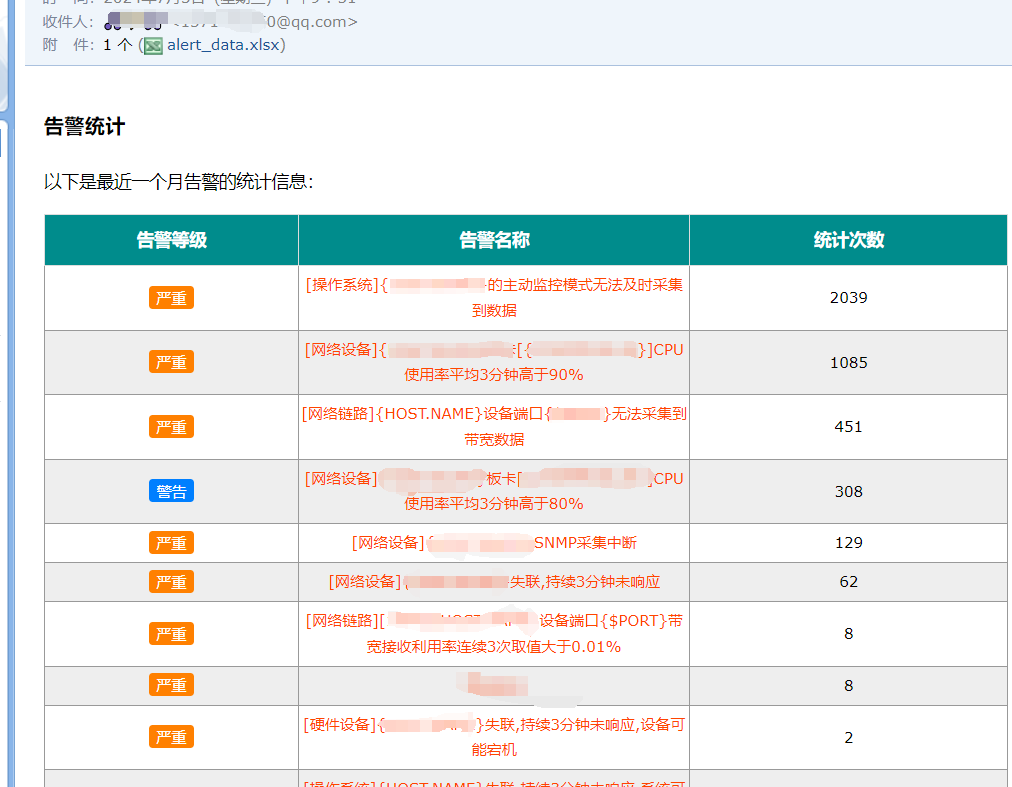Screen dimensions: 1012x787
Task: Click the 严重 badge beside count 1085
Action: coord(171,362)
